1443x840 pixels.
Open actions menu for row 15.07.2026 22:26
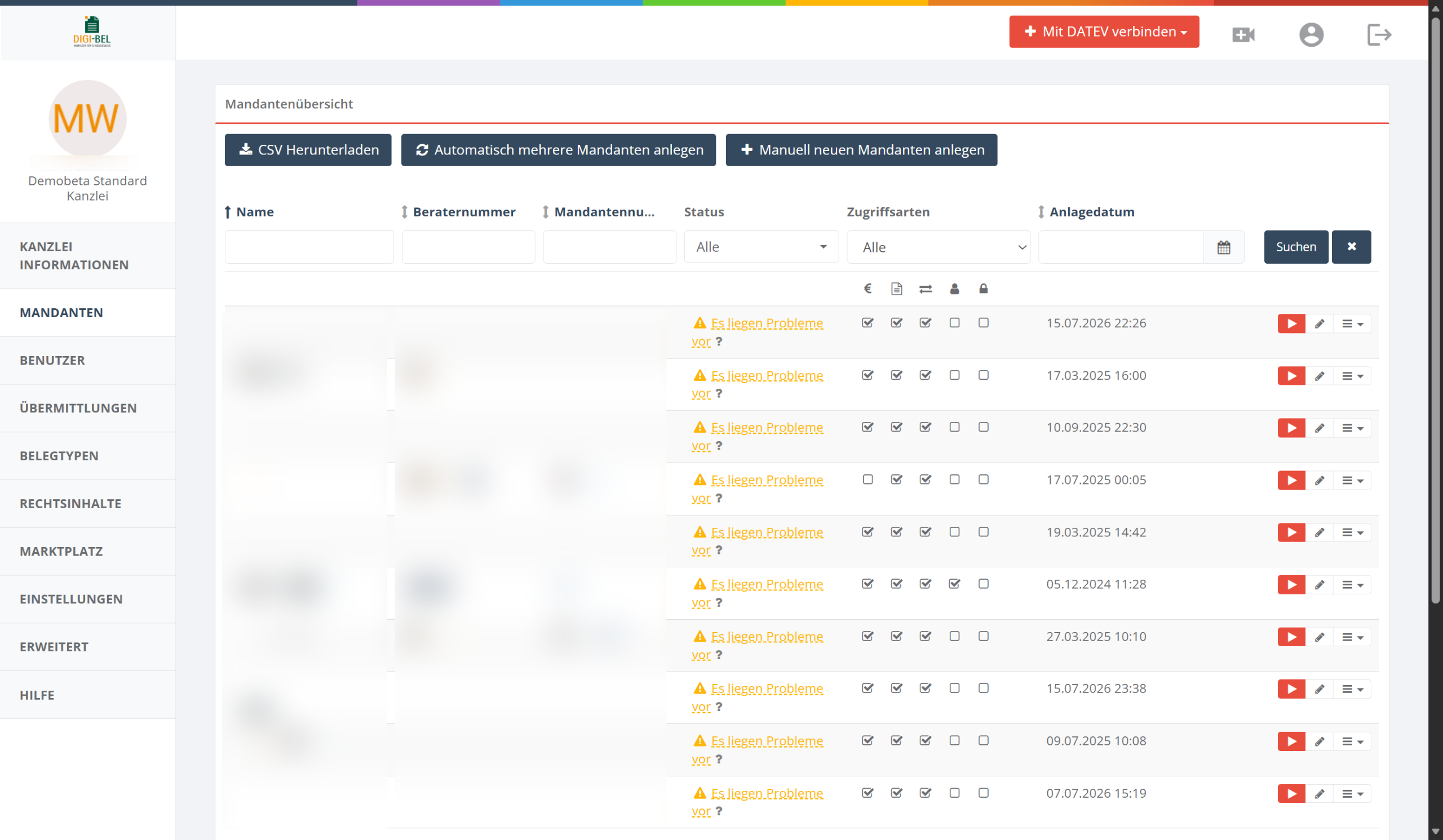click(1352, 324)
